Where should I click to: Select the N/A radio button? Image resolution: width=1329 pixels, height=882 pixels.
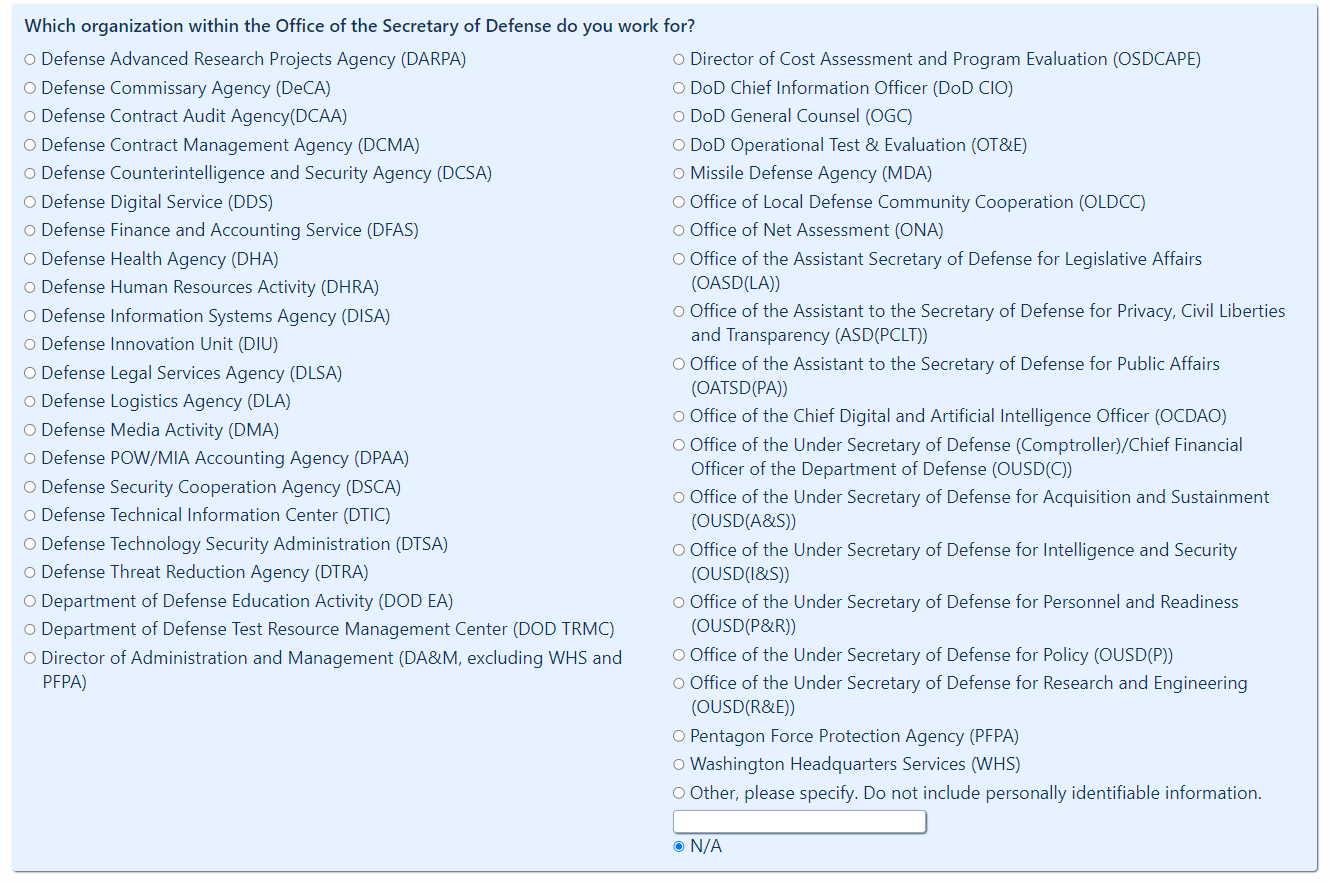[679, 847]
